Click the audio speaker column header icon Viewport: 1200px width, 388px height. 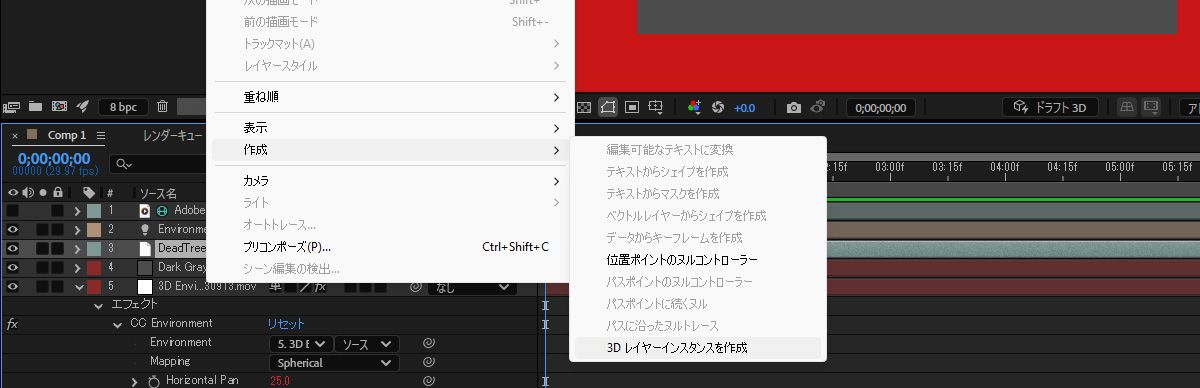(28, 192)
